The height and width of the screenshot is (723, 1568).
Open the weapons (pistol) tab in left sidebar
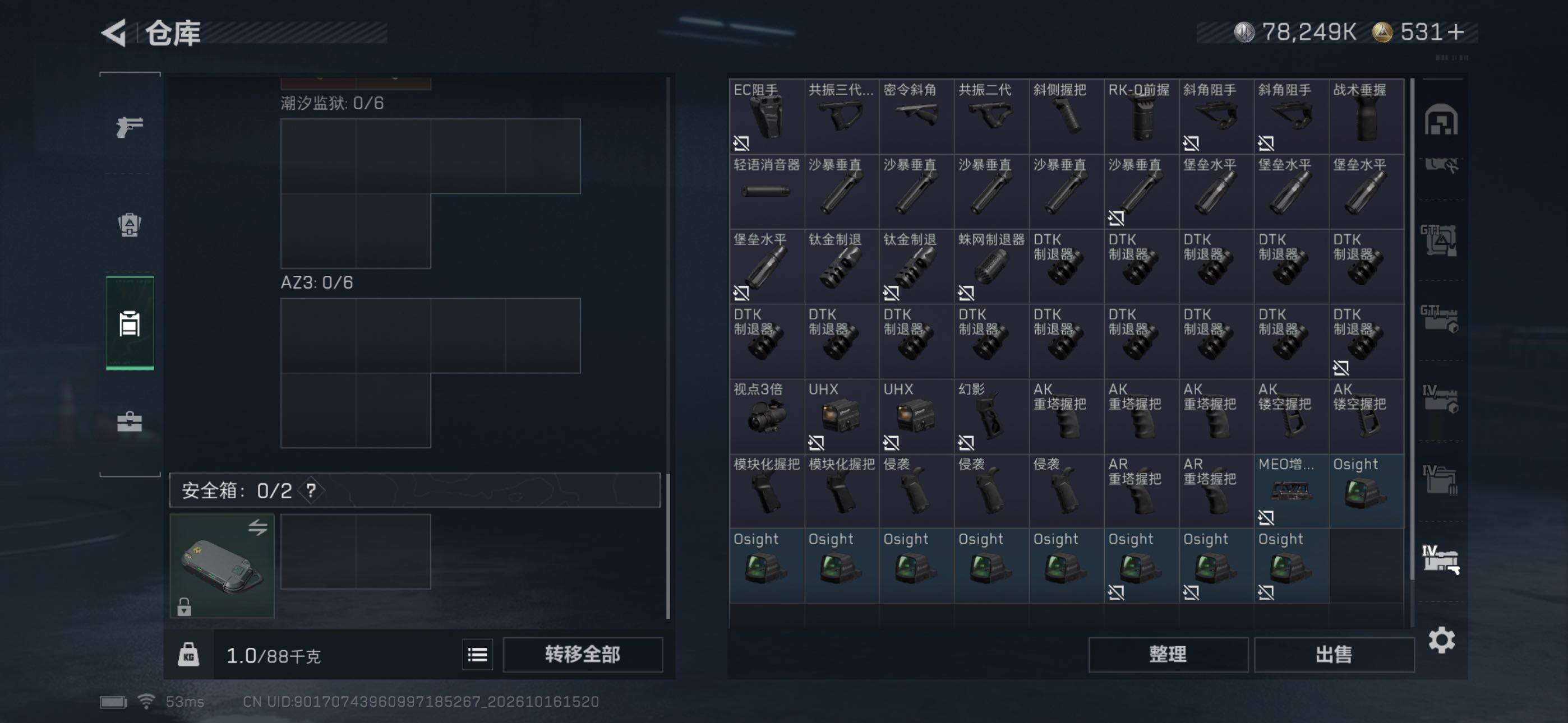point(130,127)
